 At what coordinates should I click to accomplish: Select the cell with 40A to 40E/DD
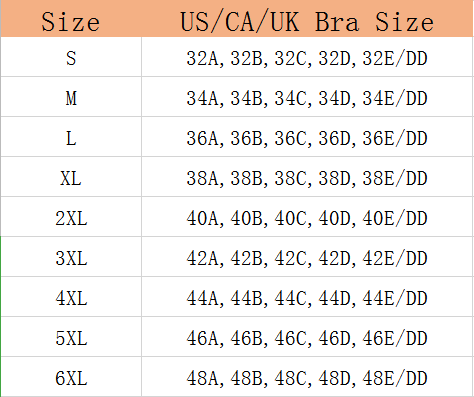(x=307, y=217)
